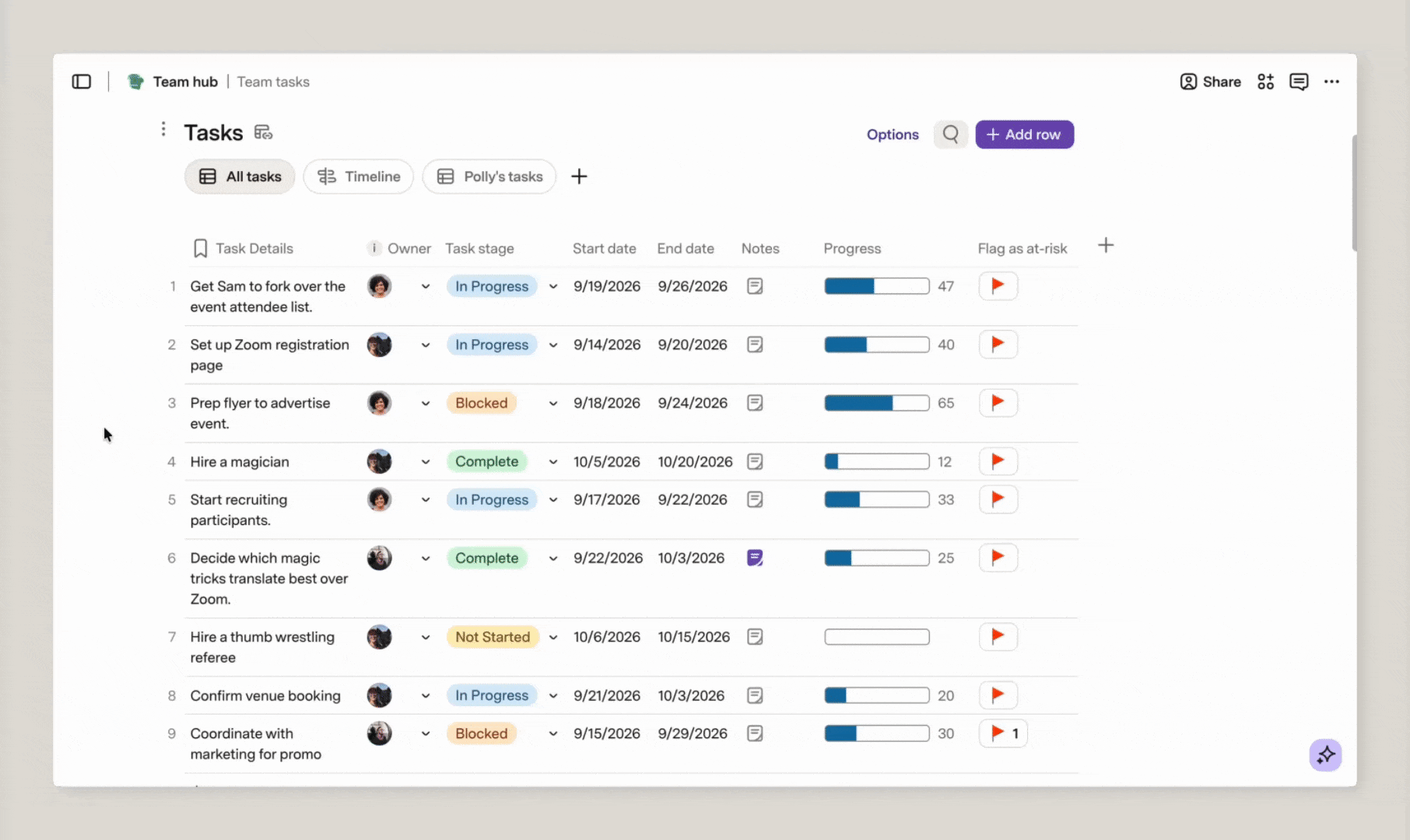Expand owner dropdown for Get Sam row
Screen dimensions: 1410x840
tap(426, 286)
